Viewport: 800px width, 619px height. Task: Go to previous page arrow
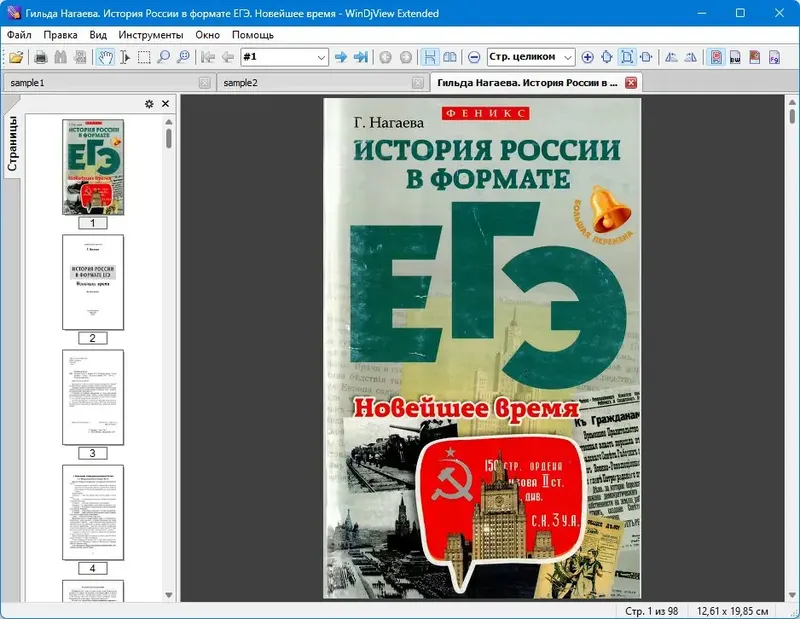click(228, 57)
